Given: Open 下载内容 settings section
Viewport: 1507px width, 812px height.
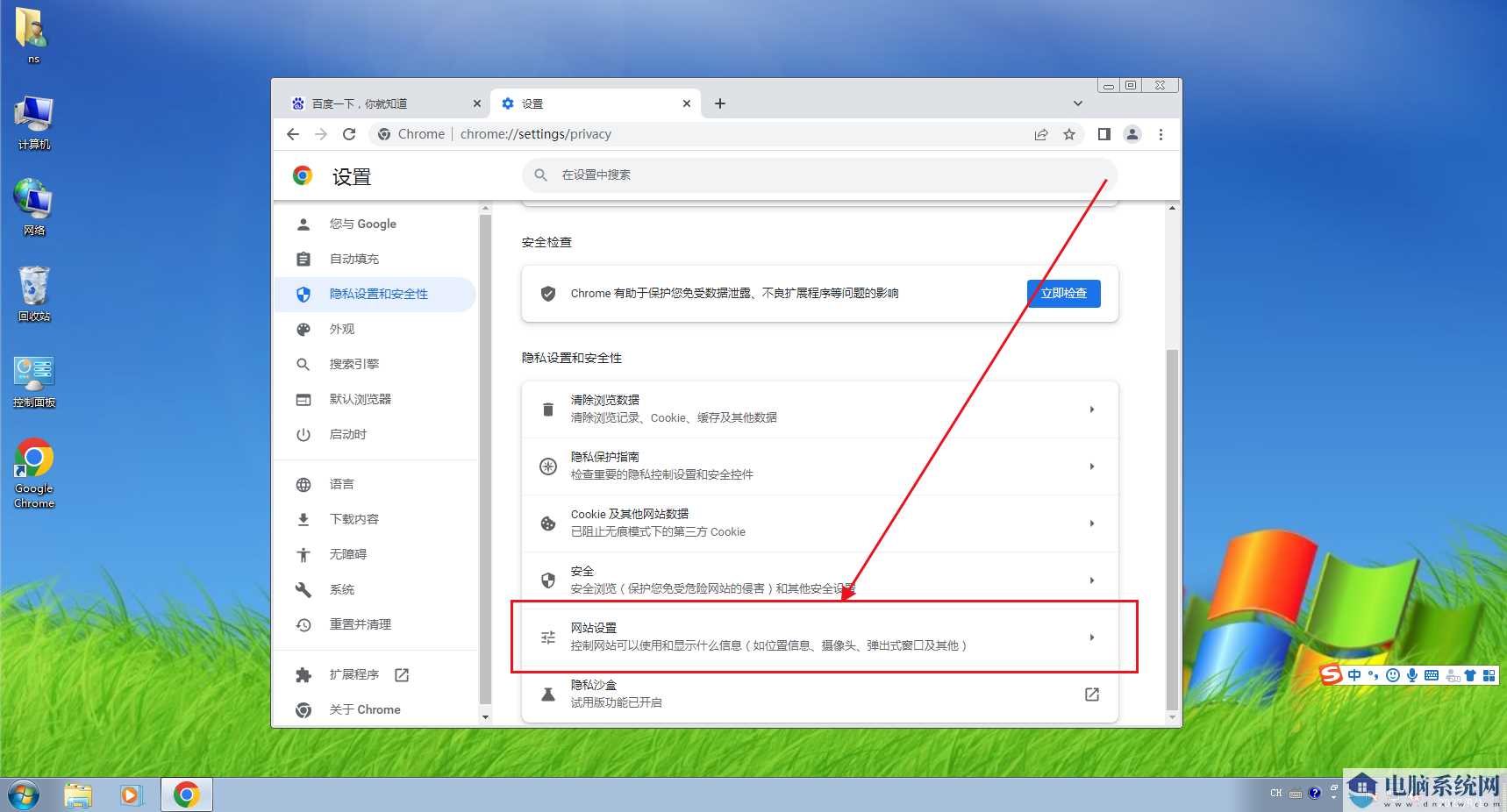Looking at the screenshot, I should point(375,520).
